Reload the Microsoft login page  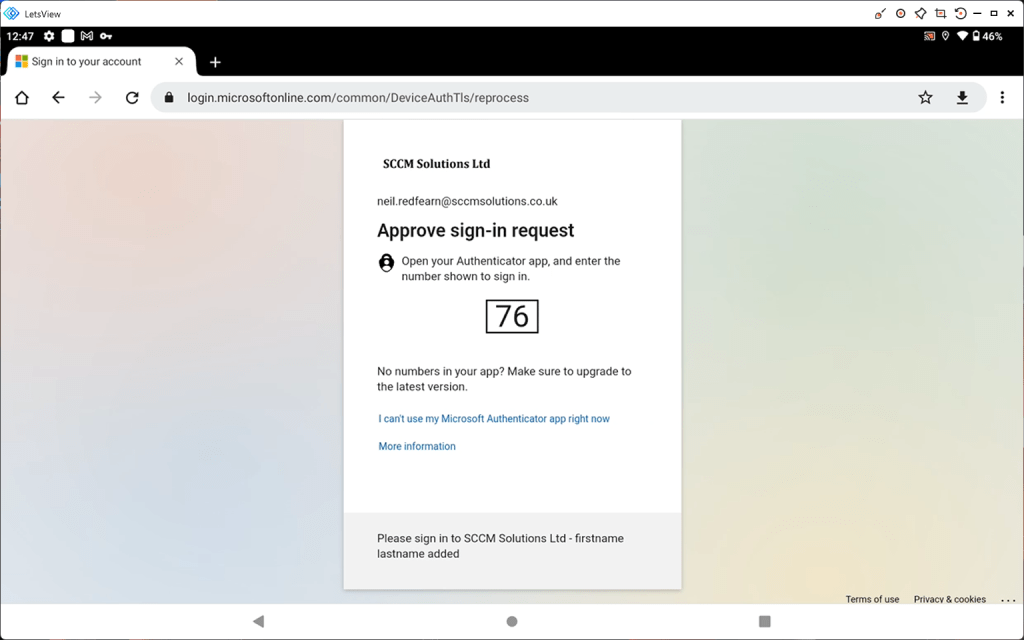132,98
